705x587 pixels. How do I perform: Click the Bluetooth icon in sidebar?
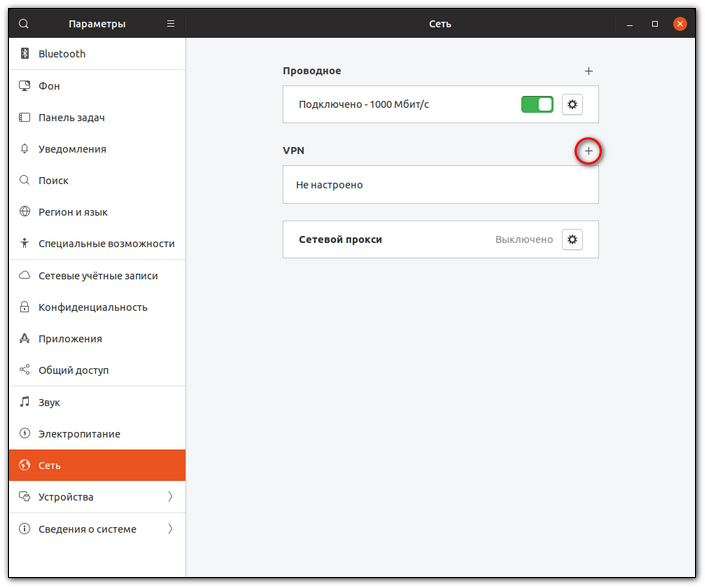25,54
